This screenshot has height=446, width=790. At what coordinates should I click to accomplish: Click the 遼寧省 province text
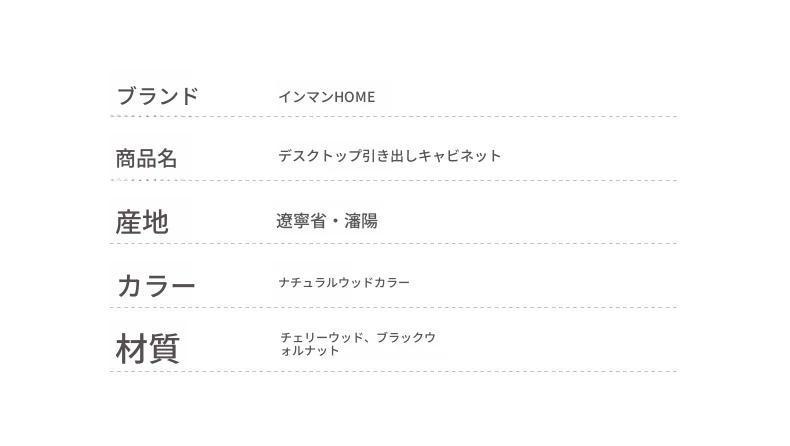301,221
